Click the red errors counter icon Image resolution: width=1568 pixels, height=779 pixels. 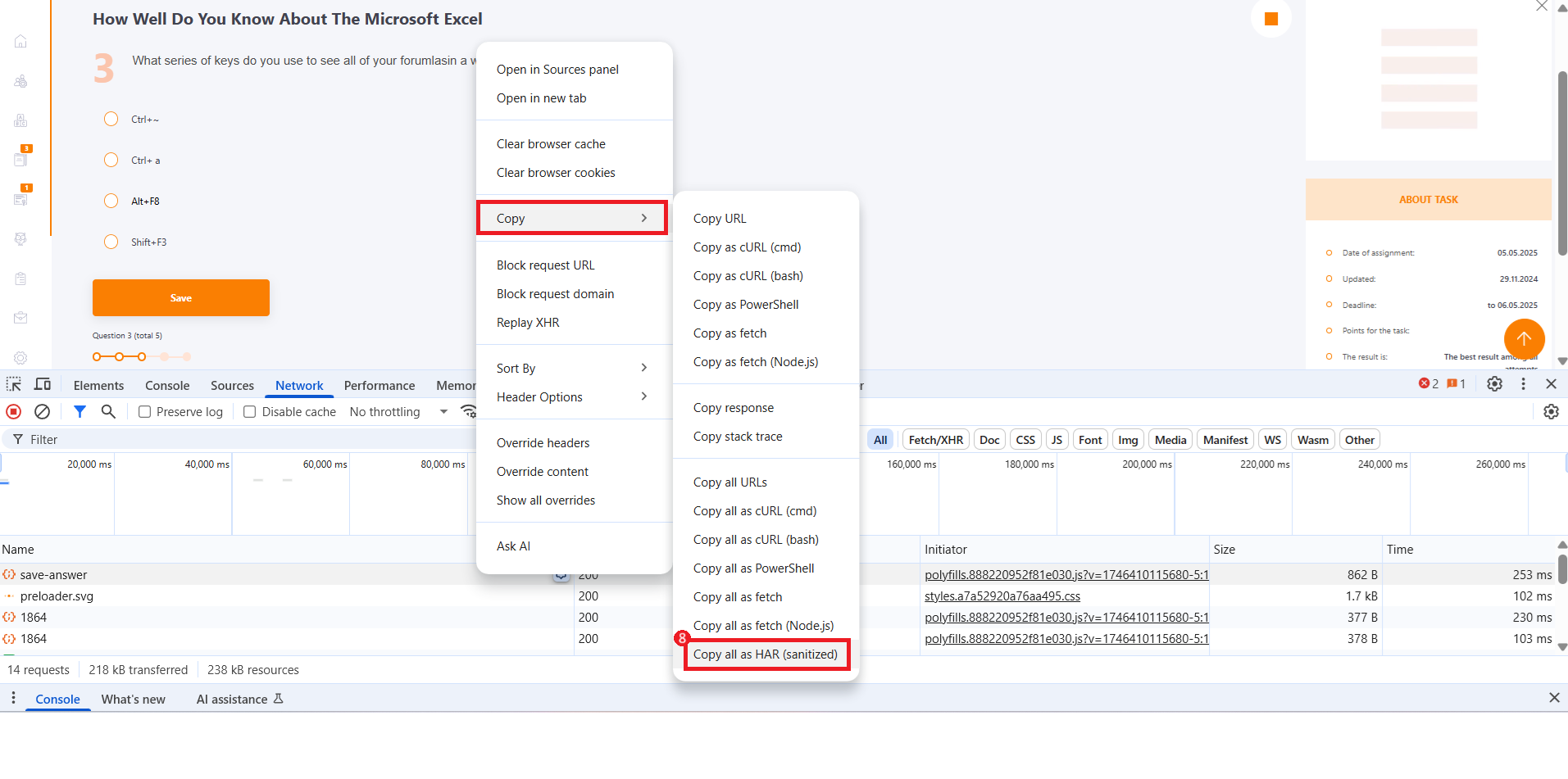[1429, 383]
